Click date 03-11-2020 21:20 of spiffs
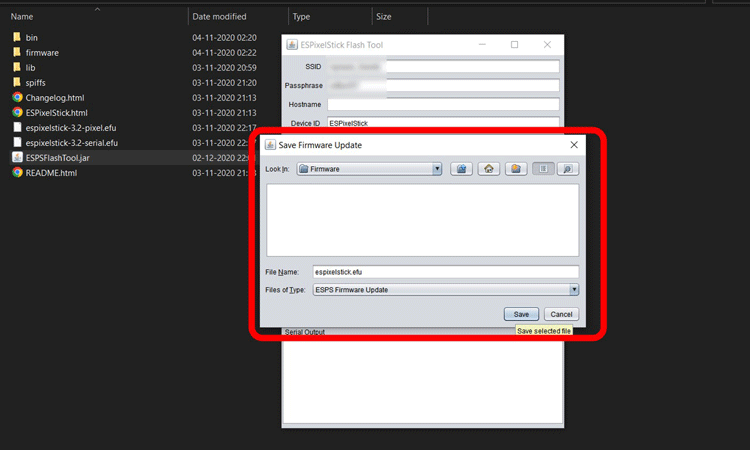 pyautogui.click(x=224, y=83)
